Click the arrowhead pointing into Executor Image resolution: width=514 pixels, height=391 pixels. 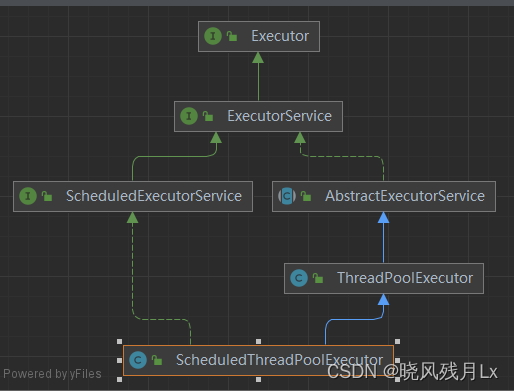point(258,58)
